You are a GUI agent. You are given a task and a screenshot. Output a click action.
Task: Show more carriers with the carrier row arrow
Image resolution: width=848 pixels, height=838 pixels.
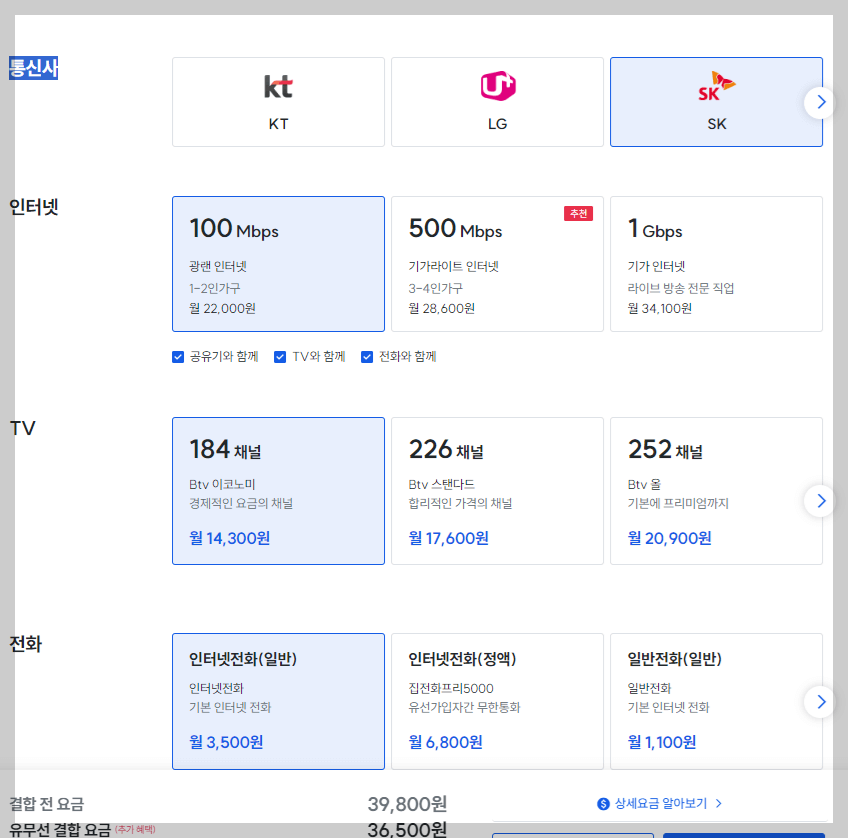pyautogui.click(x=820, y=102)
